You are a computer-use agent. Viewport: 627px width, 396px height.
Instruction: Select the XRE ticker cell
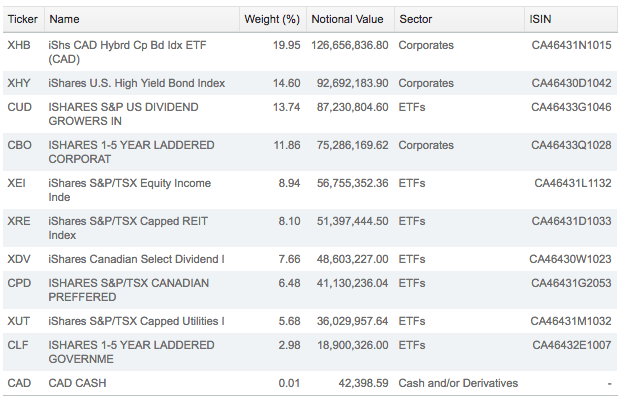click(x=19, y=221)
